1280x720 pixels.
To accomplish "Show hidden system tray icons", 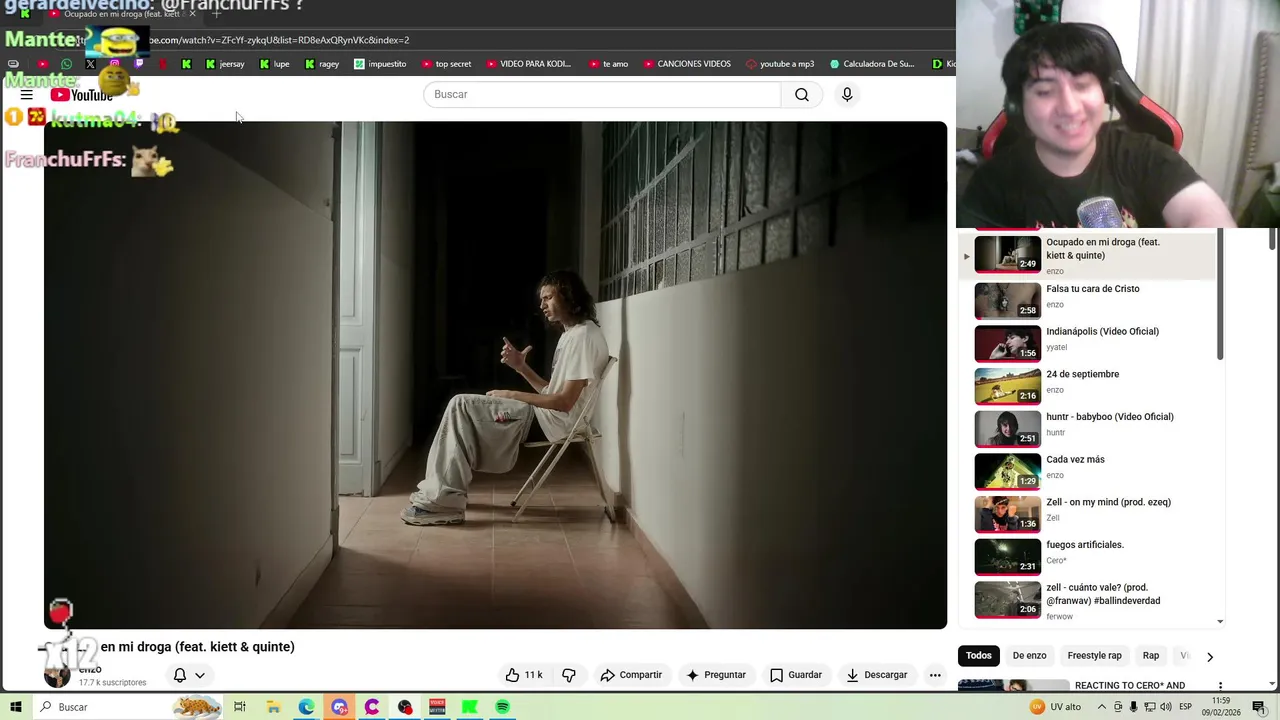I will 1102,707.
